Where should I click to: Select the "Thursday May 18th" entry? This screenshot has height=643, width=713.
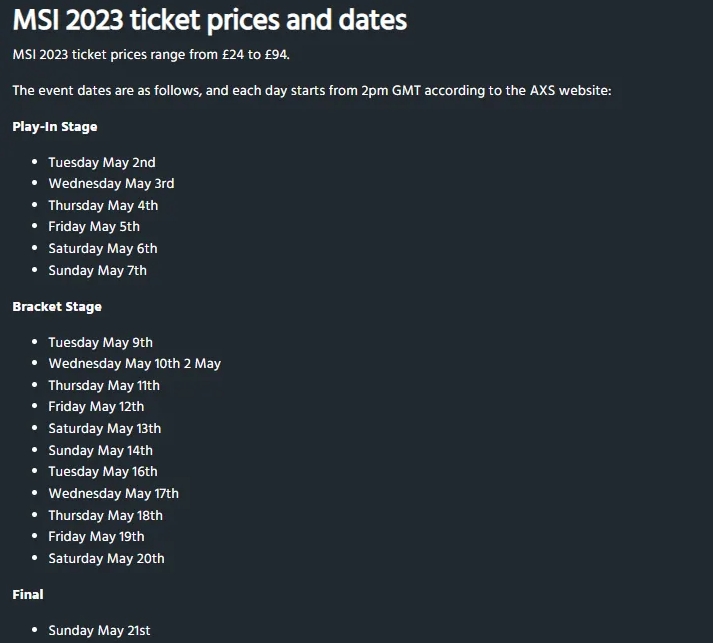(105, 515)
